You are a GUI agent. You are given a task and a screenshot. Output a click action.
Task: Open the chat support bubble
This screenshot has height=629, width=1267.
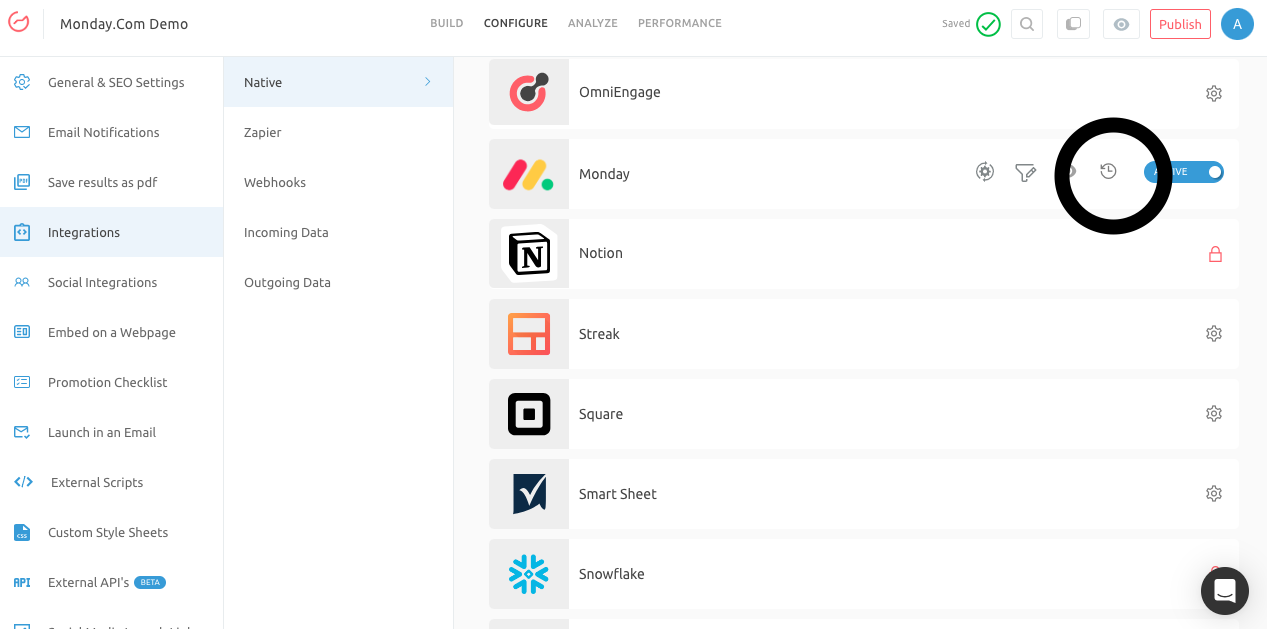click(1225, 590)
